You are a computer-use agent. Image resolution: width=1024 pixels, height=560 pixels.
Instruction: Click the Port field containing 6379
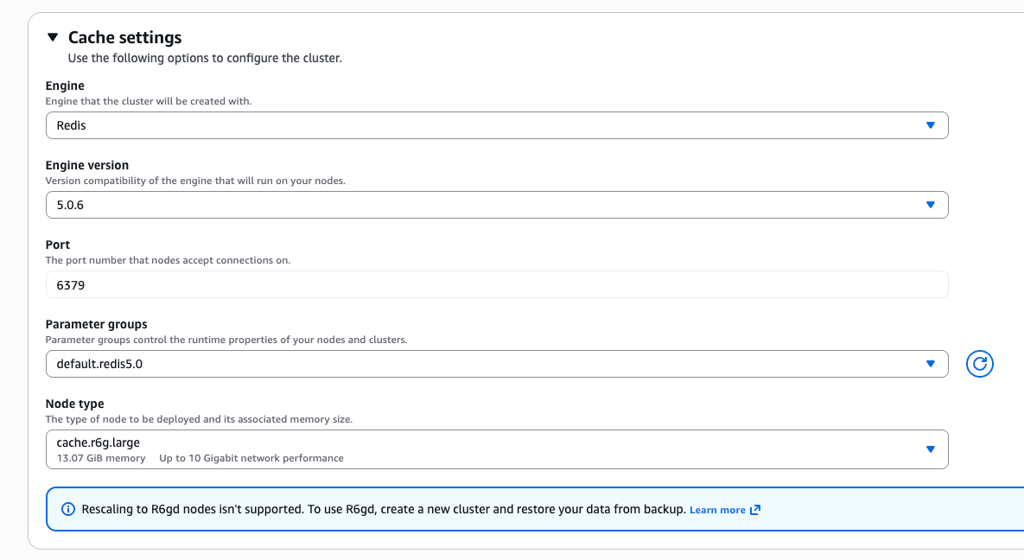point(497,285)
